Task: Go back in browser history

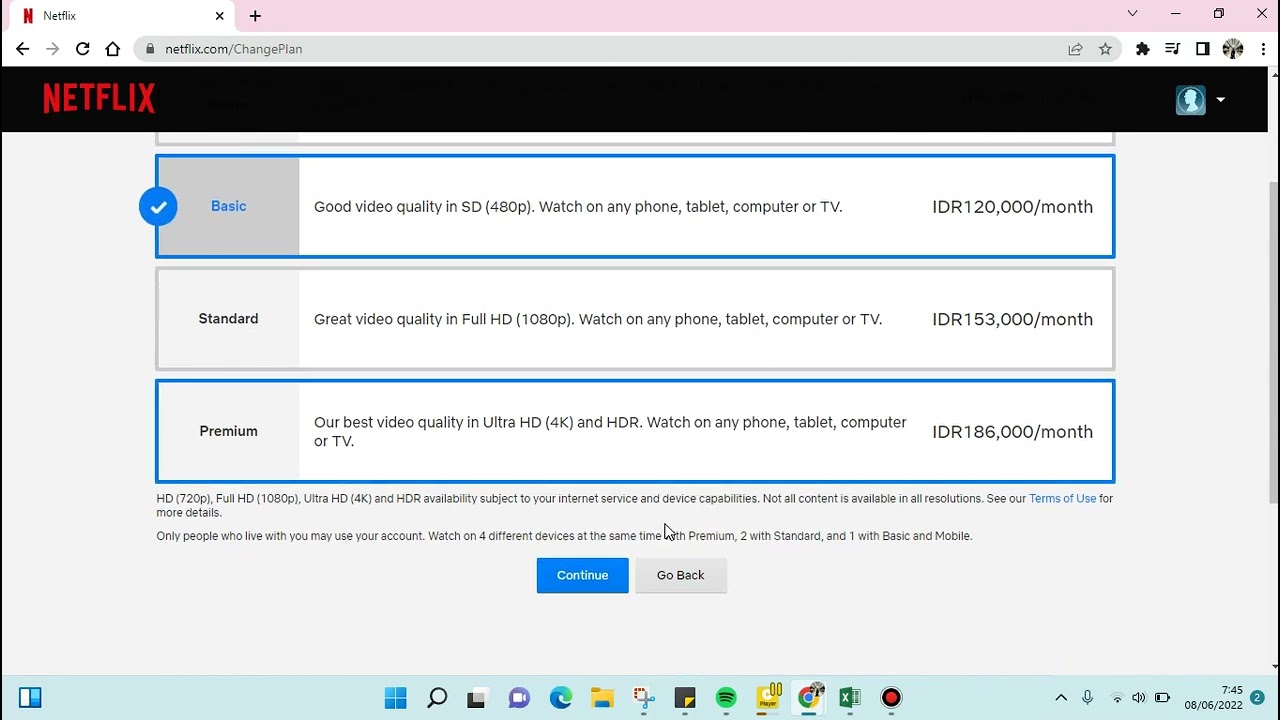Action: point(22,49)
